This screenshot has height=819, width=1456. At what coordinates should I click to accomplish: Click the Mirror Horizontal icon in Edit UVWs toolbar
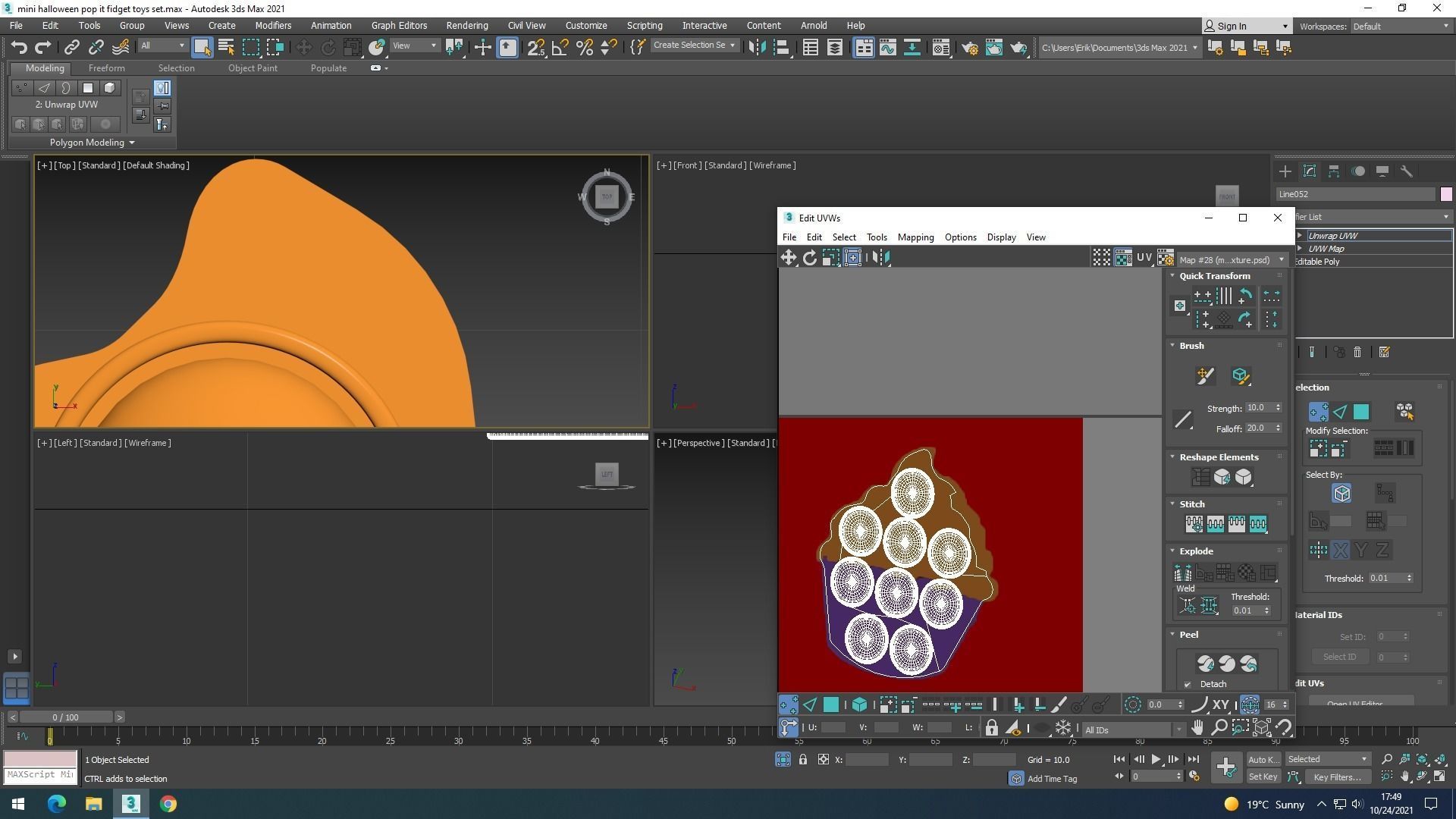point(880,258)
